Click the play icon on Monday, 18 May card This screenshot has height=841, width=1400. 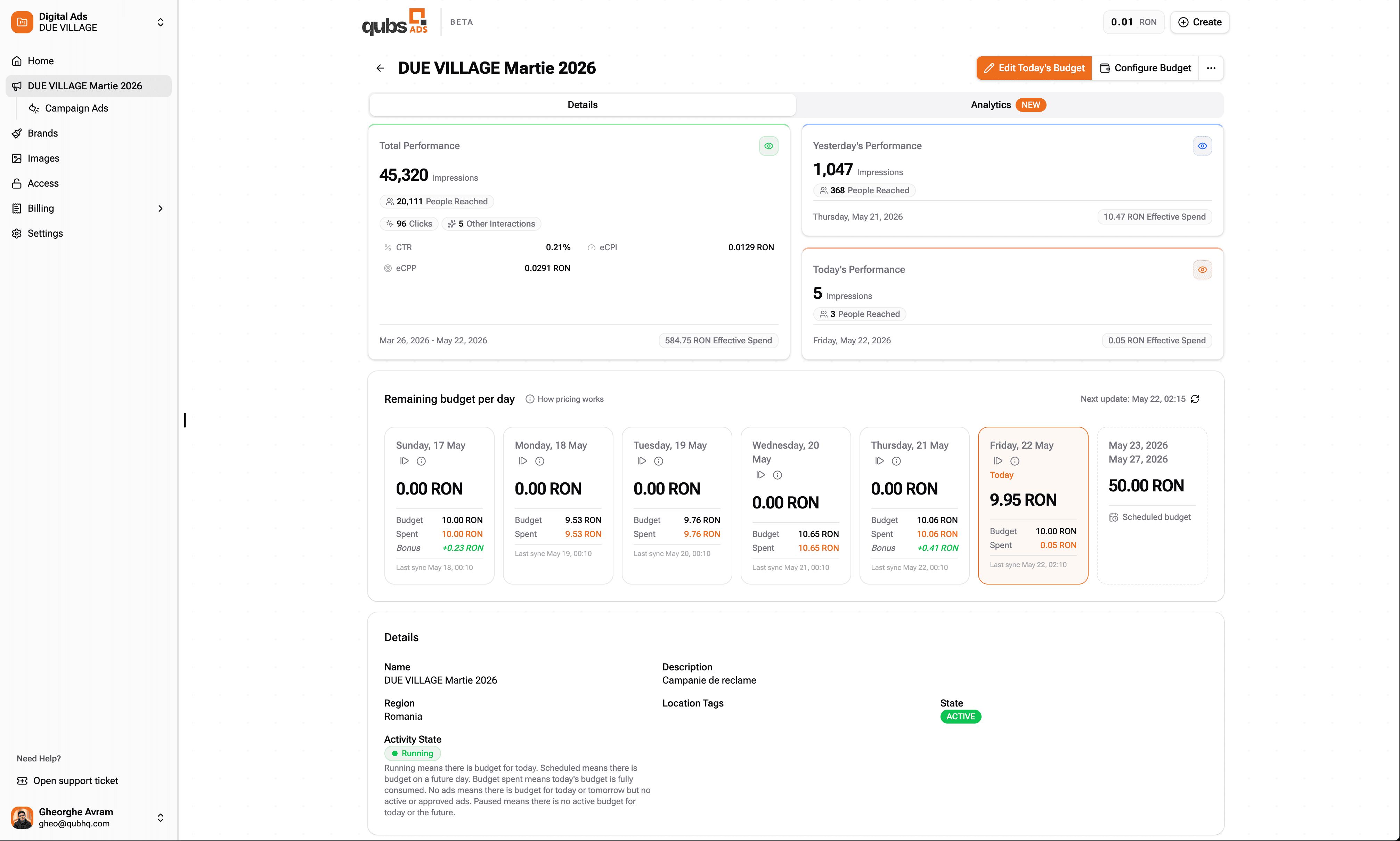(523, 461)
